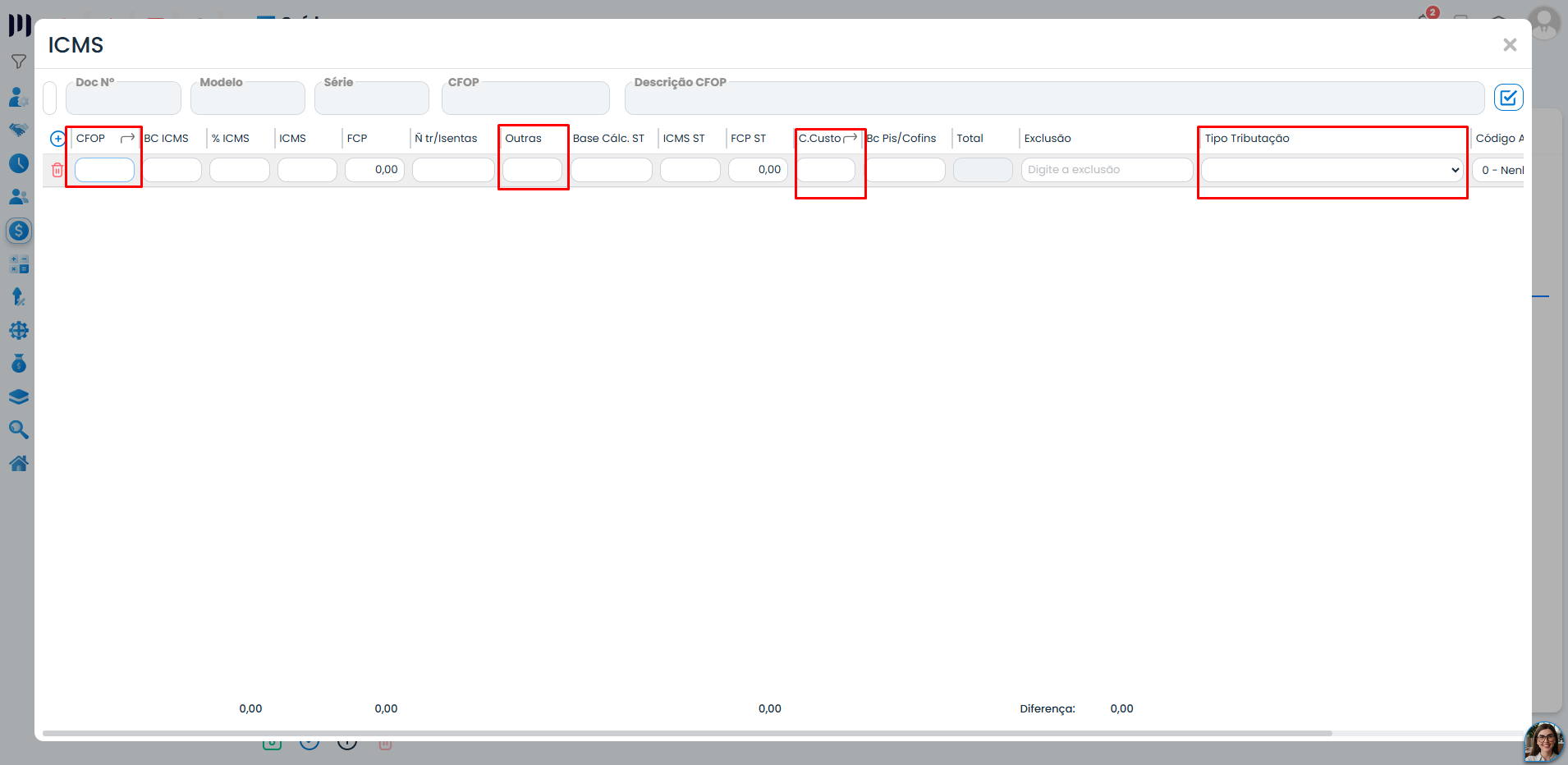Image resolution: width=1568 pixels, height=765 pixels.
Task: Click the horizontal scrollbar of the ICMS grid
Action: [687, 733]
